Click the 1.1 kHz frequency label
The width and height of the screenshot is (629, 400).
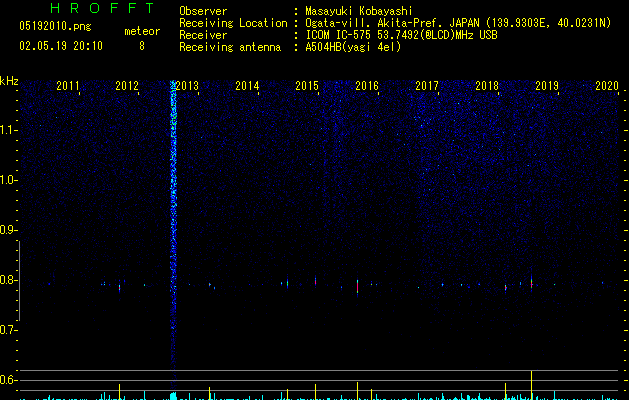(8, 130)
